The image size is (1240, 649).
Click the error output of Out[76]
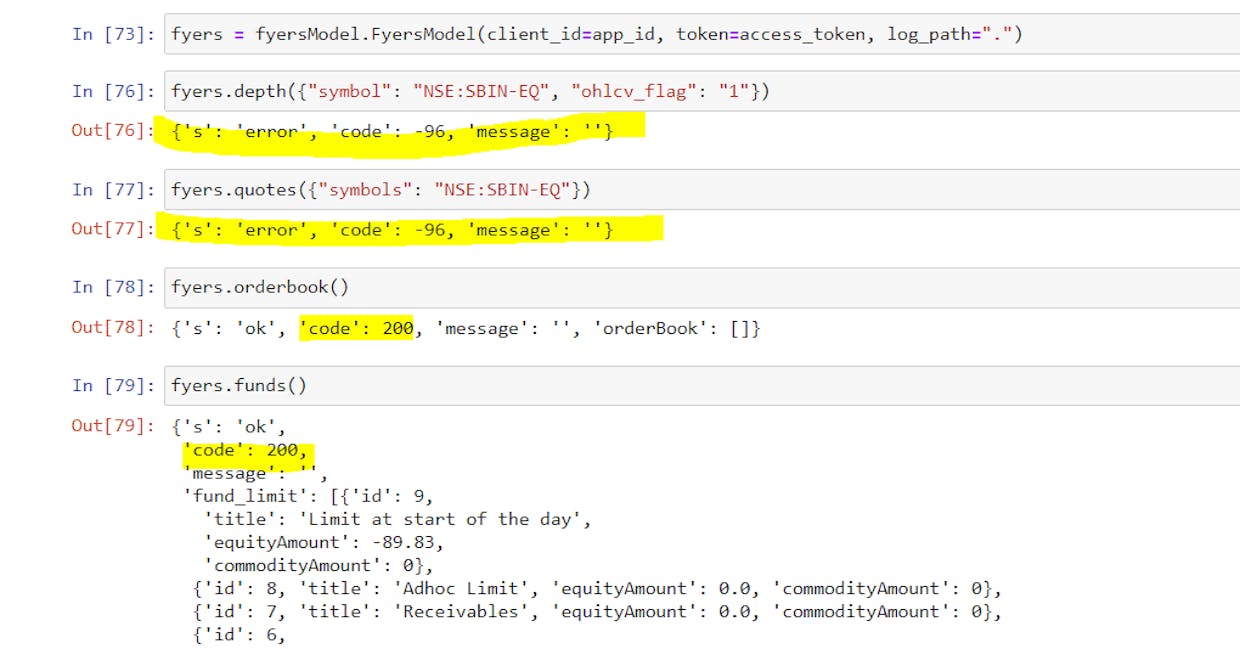(x=392, y=131)
